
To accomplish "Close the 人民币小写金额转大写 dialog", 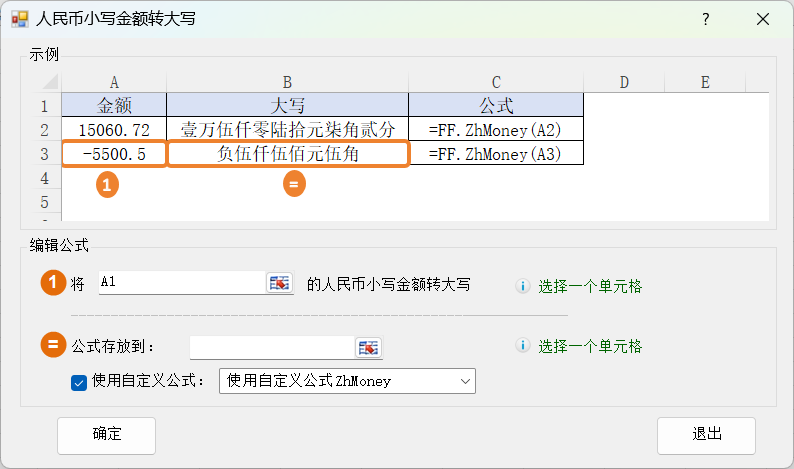I will pyautogui.click(x=763, y=19).
